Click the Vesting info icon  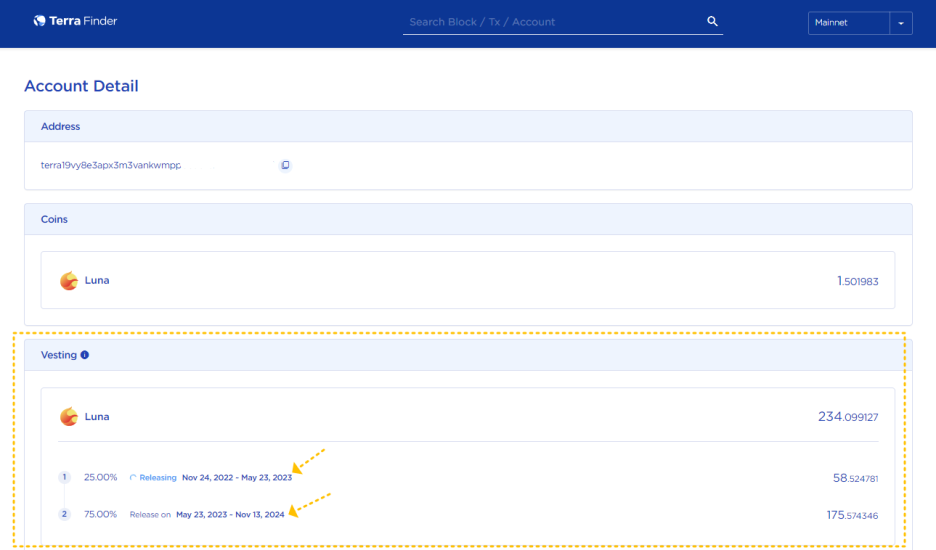pyautogui.click(x=85, y=355)
